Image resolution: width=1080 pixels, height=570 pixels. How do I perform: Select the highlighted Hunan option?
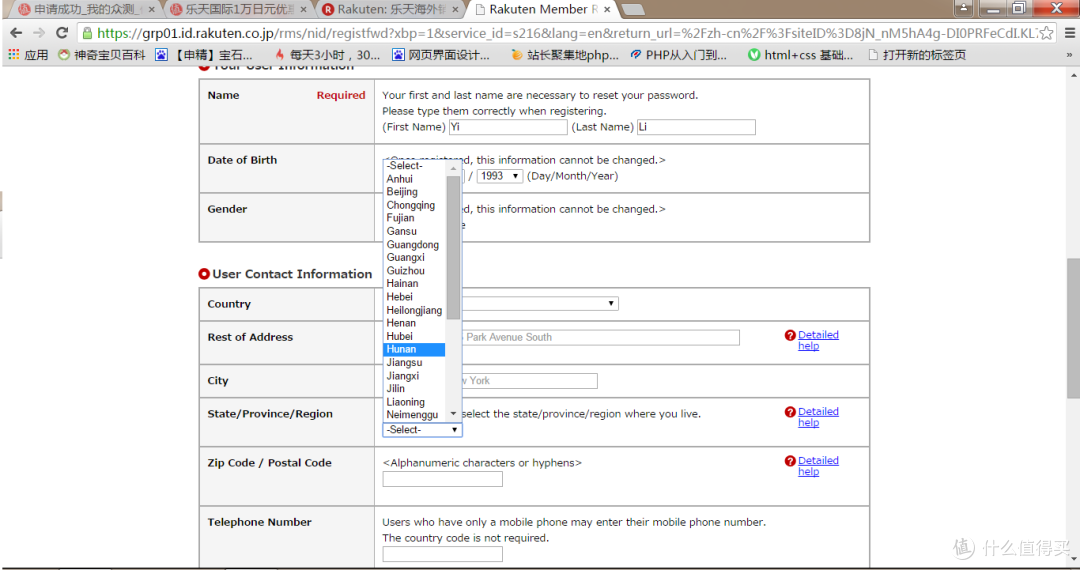pyautogui.click(x=414, y=350)
